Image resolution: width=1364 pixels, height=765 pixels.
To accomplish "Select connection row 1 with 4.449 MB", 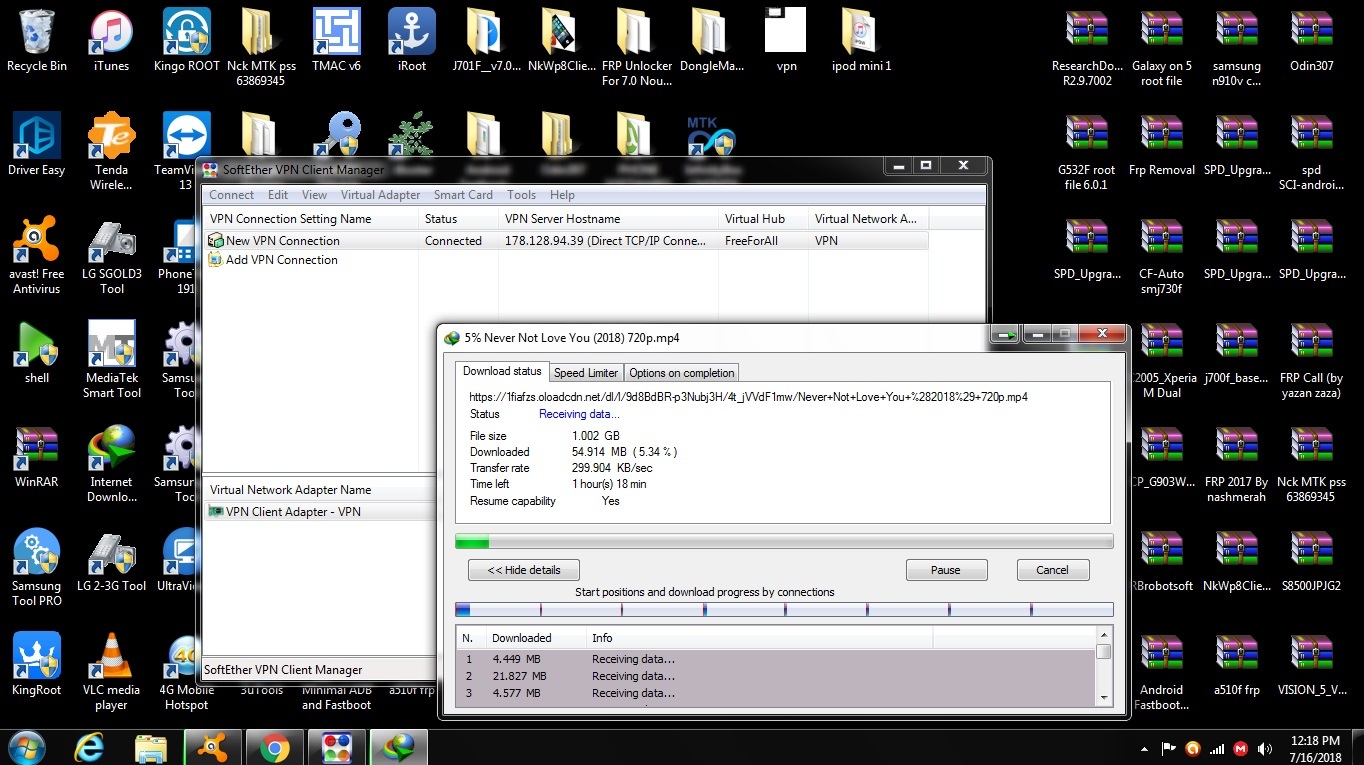I will coord(776,659).
